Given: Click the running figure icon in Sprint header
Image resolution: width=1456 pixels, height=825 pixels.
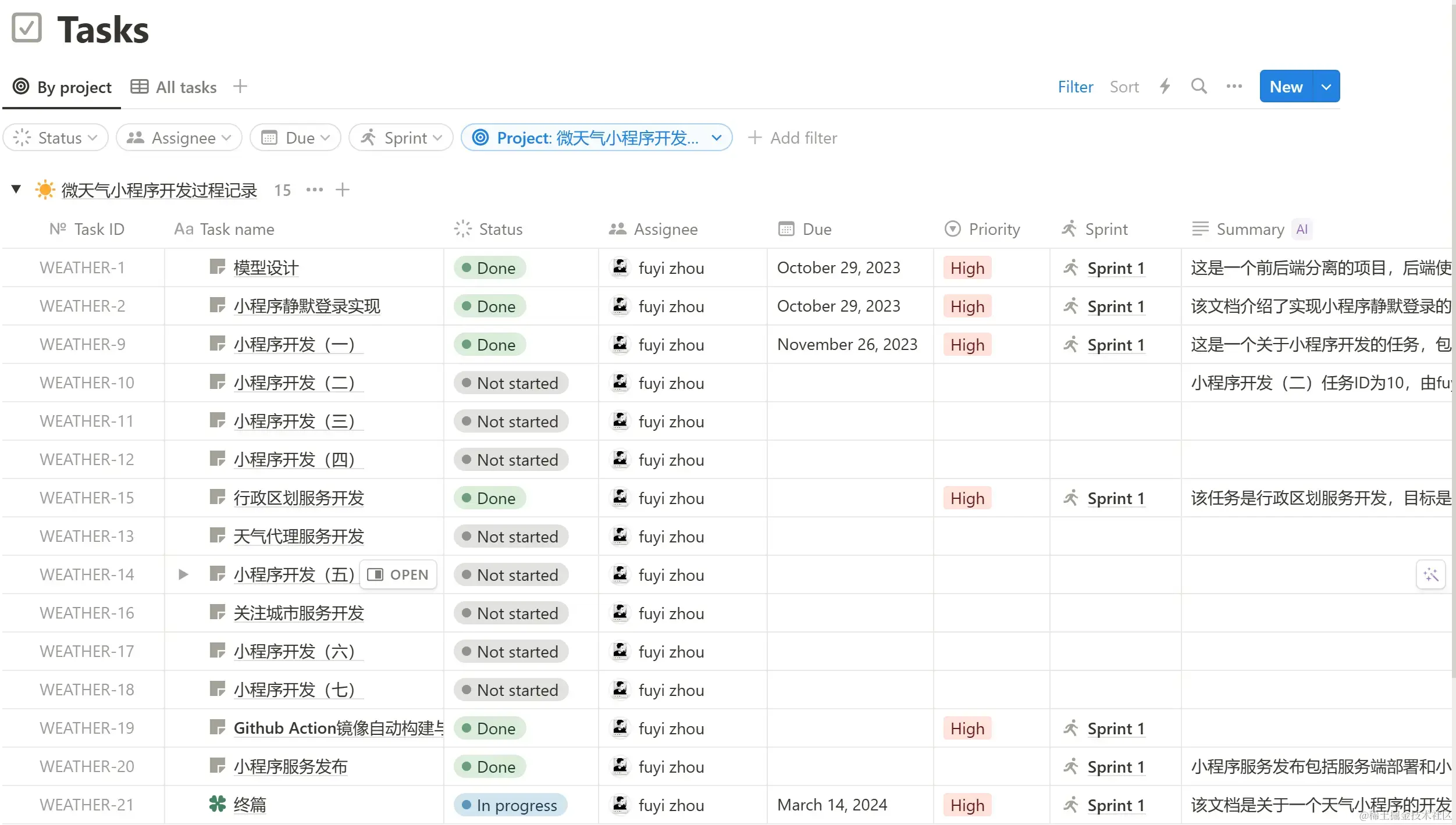Looking at the screenshot, I should [x=1069, y=228].
